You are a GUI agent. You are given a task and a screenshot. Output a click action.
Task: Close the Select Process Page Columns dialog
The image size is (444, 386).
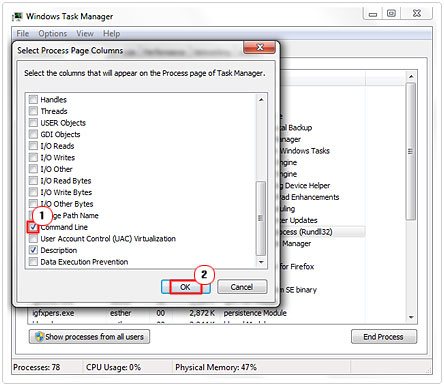click(260, 48)
